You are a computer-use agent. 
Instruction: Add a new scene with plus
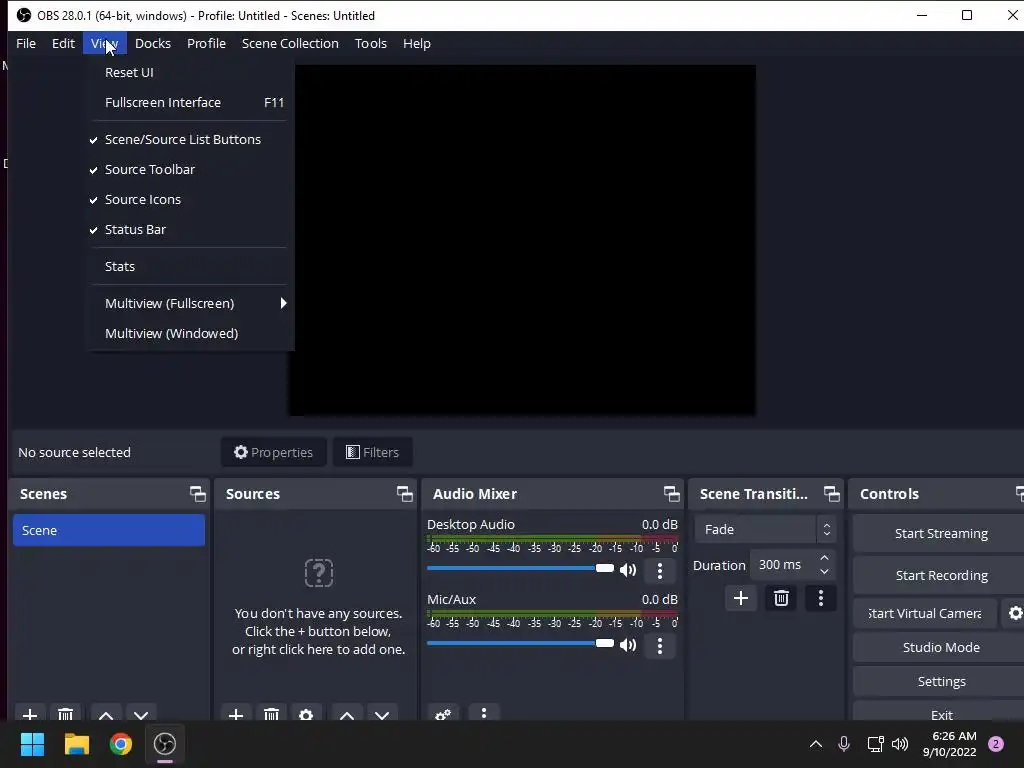[30, 713]
